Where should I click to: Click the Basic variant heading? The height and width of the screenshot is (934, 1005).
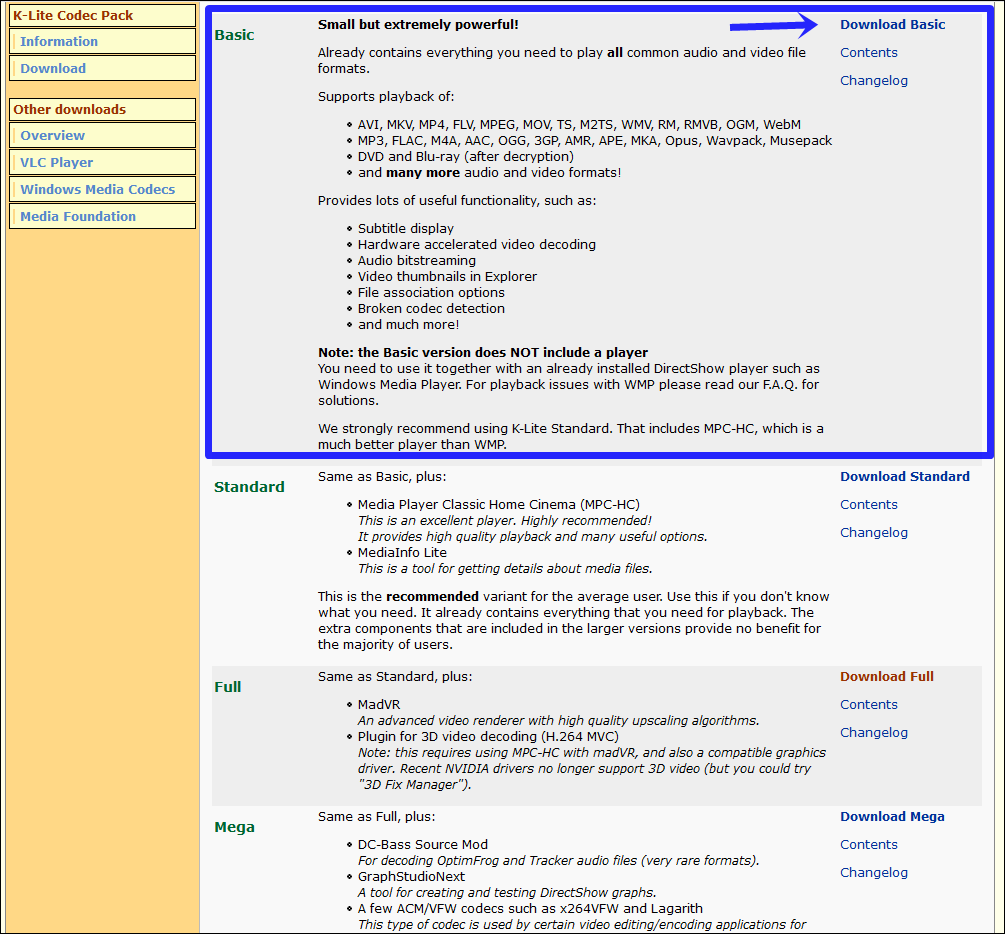click(234, 35)
